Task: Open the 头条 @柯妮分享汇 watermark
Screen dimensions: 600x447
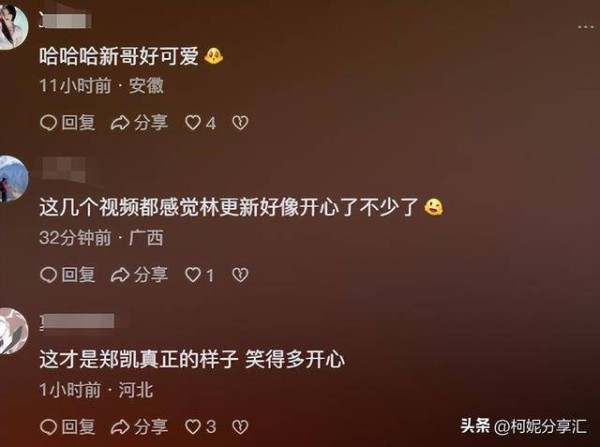Action: [524, 426]
